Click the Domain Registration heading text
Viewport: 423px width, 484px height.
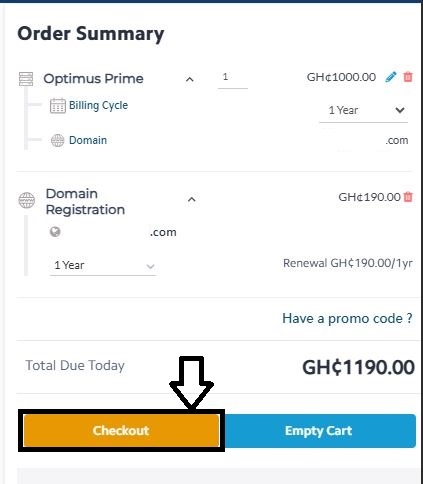85,202
